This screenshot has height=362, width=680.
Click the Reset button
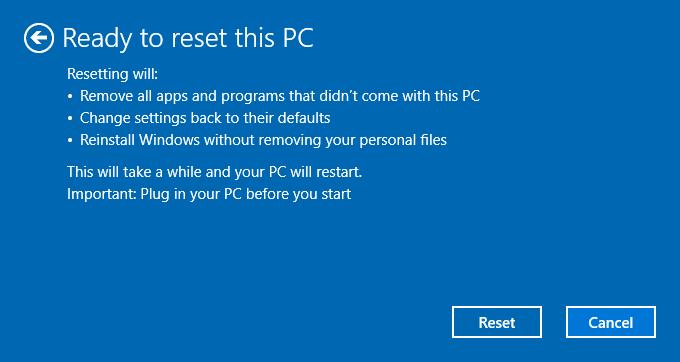pyautogui.click(x=497, y=322)
